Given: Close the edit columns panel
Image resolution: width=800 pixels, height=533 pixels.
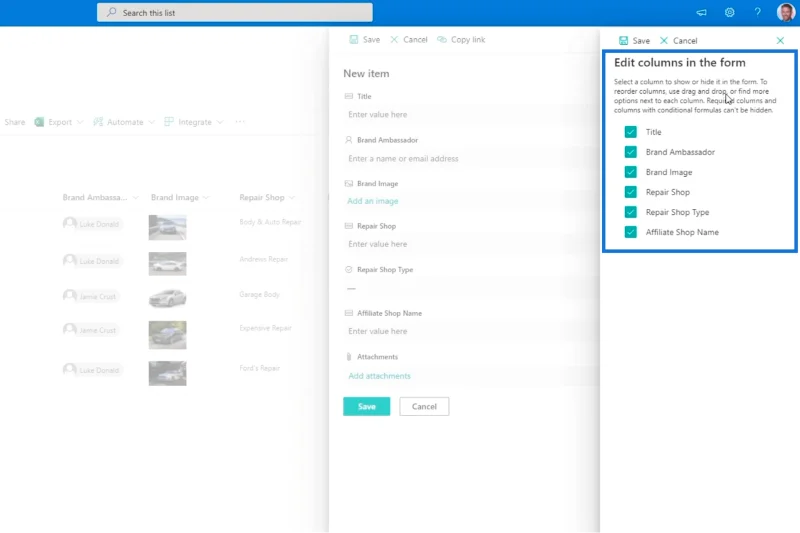Looking at the screenshot, I should [x=780, y=40].
